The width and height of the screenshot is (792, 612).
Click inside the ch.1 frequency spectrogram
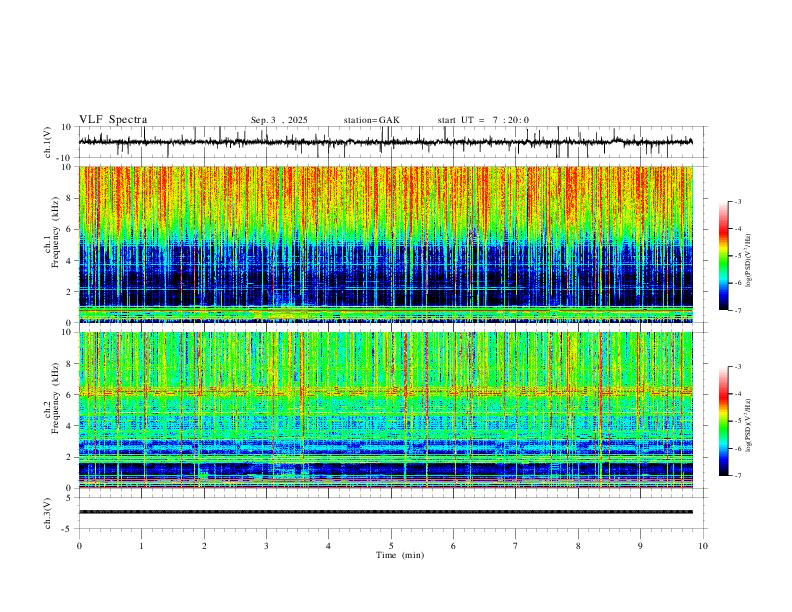coord(386,244)
